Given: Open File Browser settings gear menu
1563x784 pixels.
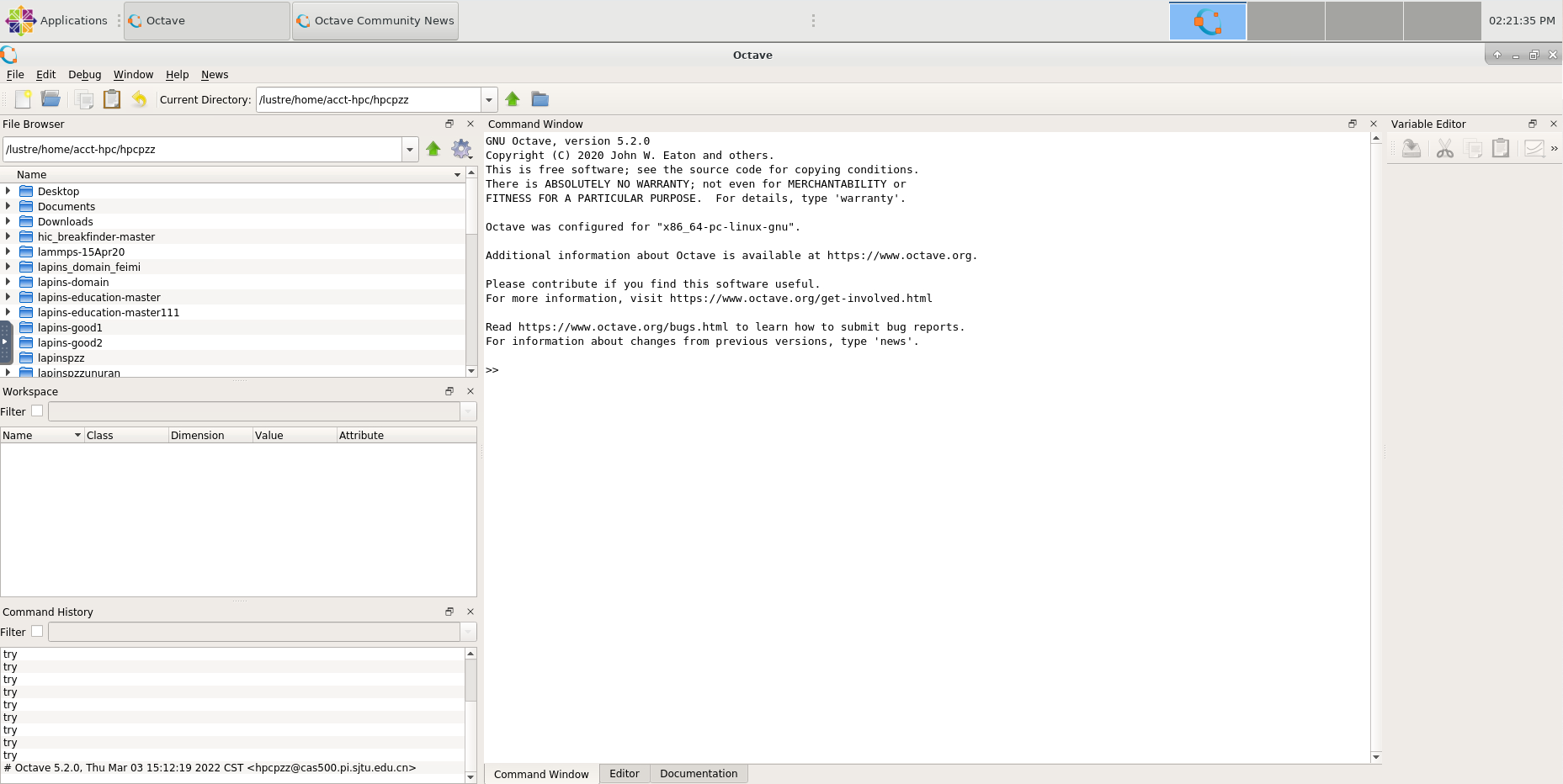Looking at the screenshot, I should tap(461, 149).
